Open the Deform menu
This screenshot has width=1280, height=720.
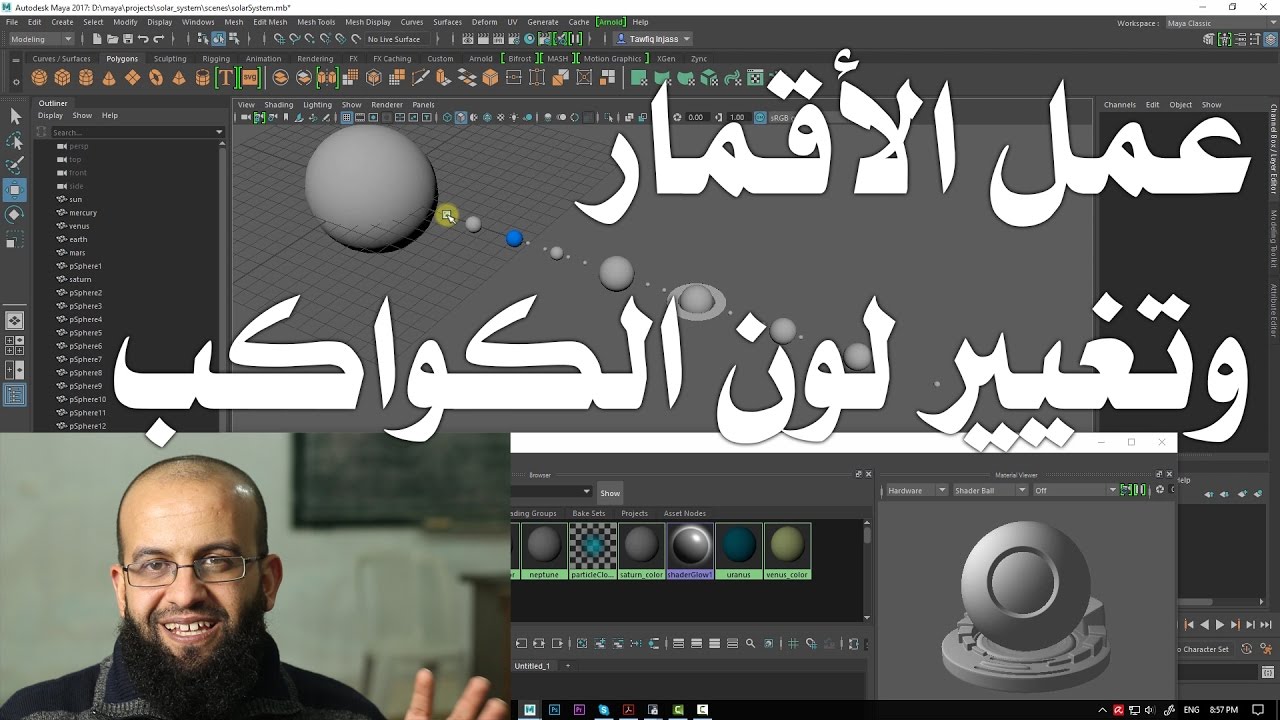pyautogui.click(x=484, y=22)
